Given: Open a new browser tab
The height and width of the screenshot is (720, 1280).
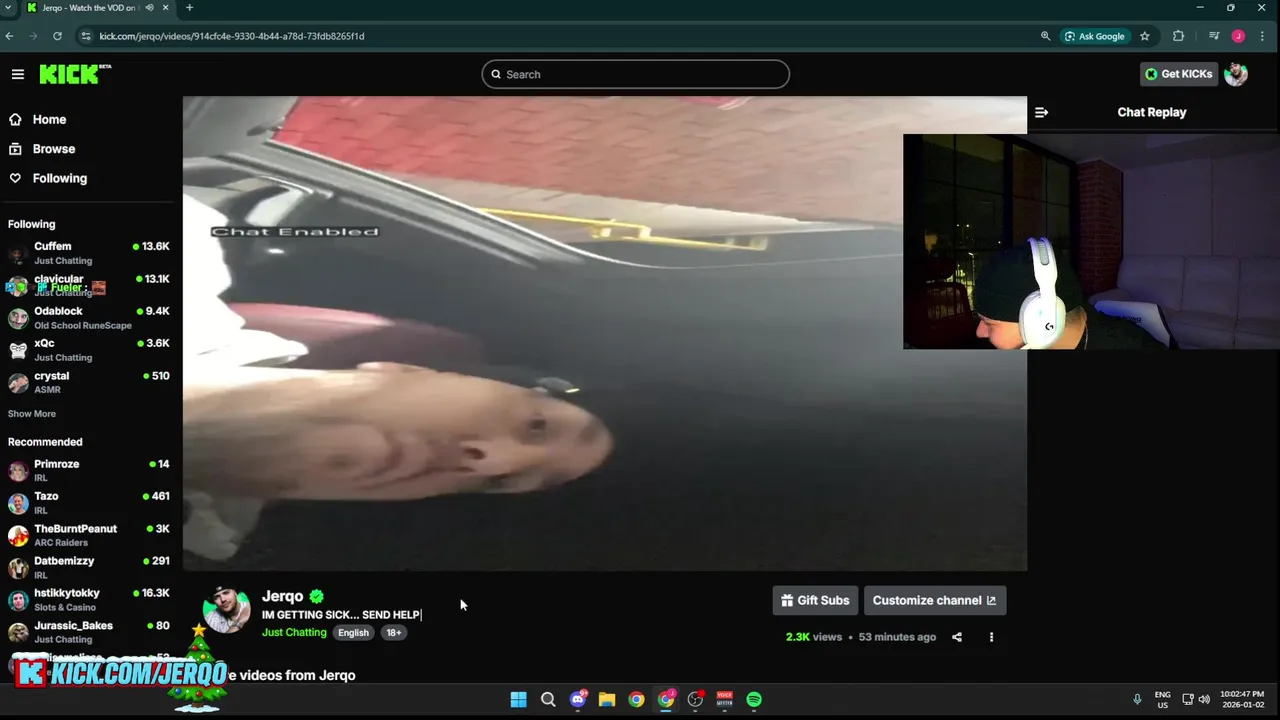Looking at the screenshot, I should tap(189, 8).
